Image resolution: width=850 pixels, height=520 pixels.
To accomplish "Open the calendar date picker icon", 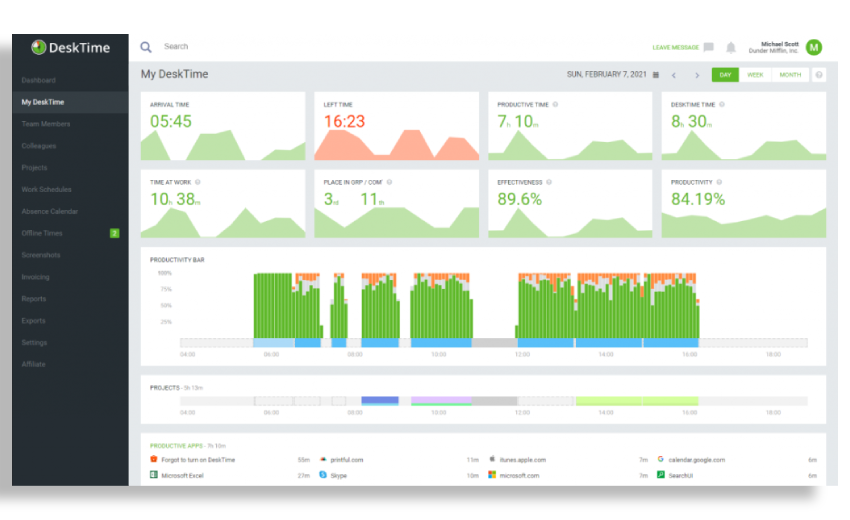I will click(x=656, y=75).
